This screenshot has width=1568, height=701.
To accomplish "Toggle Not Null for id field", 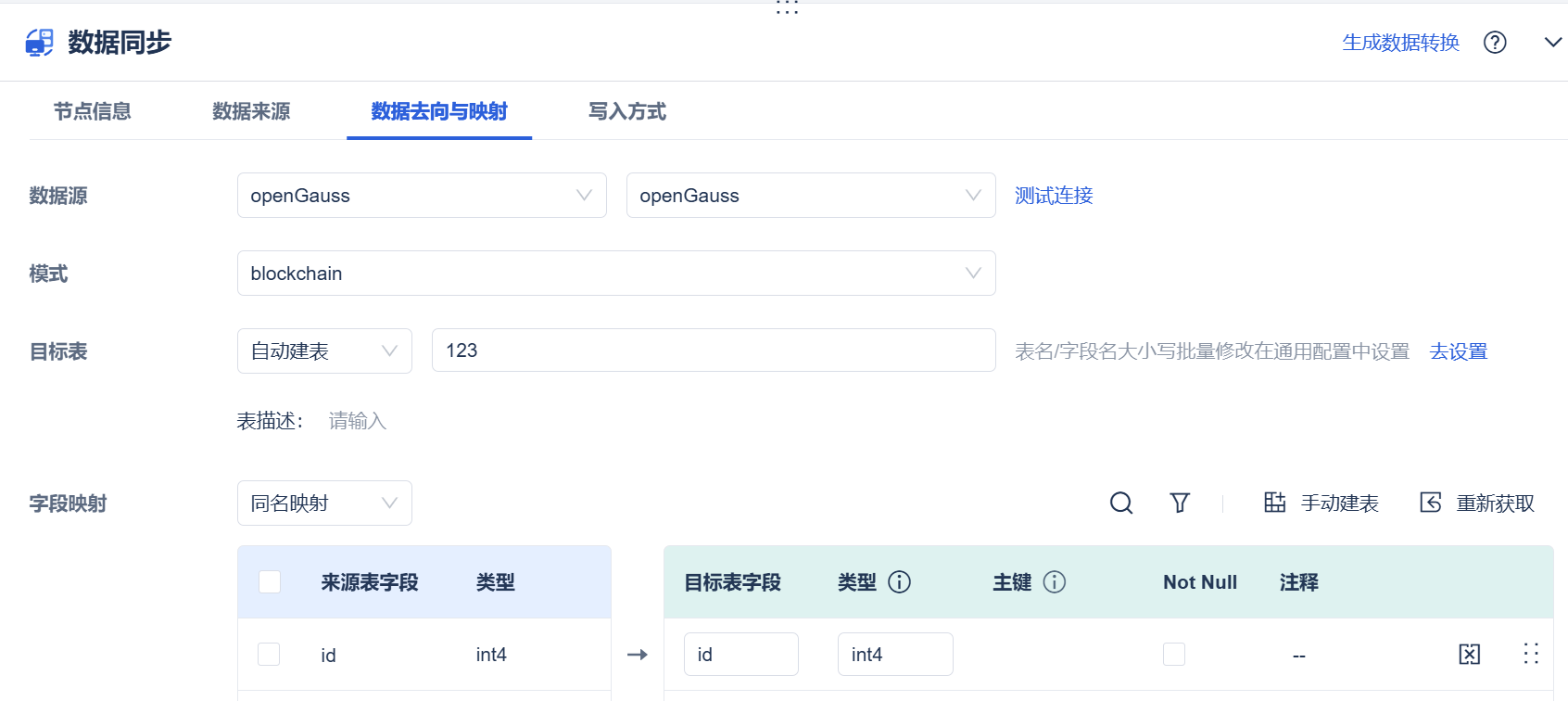I will [1174, 655].
